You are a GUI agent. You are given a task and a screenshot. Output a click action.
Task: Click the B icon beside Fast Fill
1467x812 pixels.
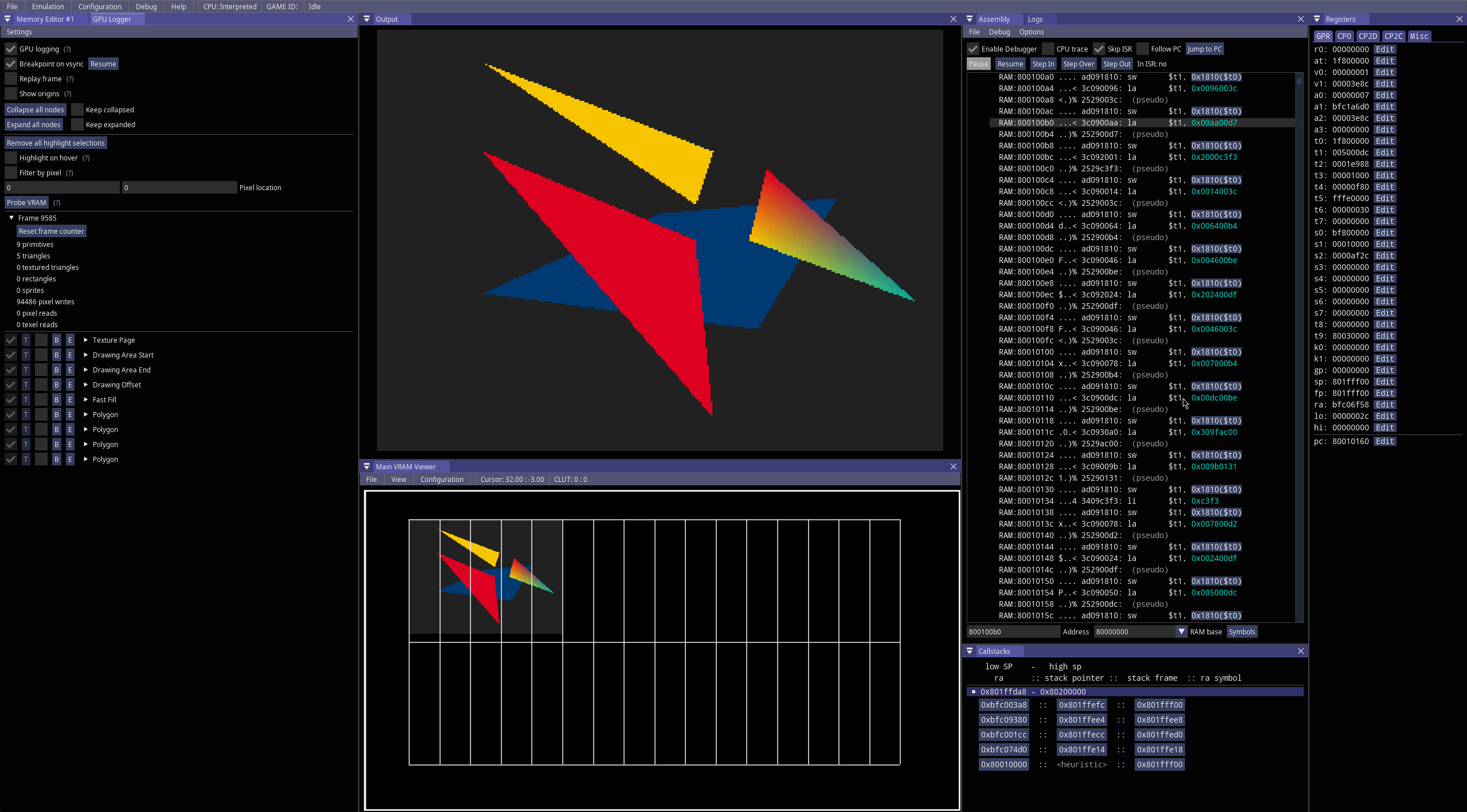pos(56,399)
